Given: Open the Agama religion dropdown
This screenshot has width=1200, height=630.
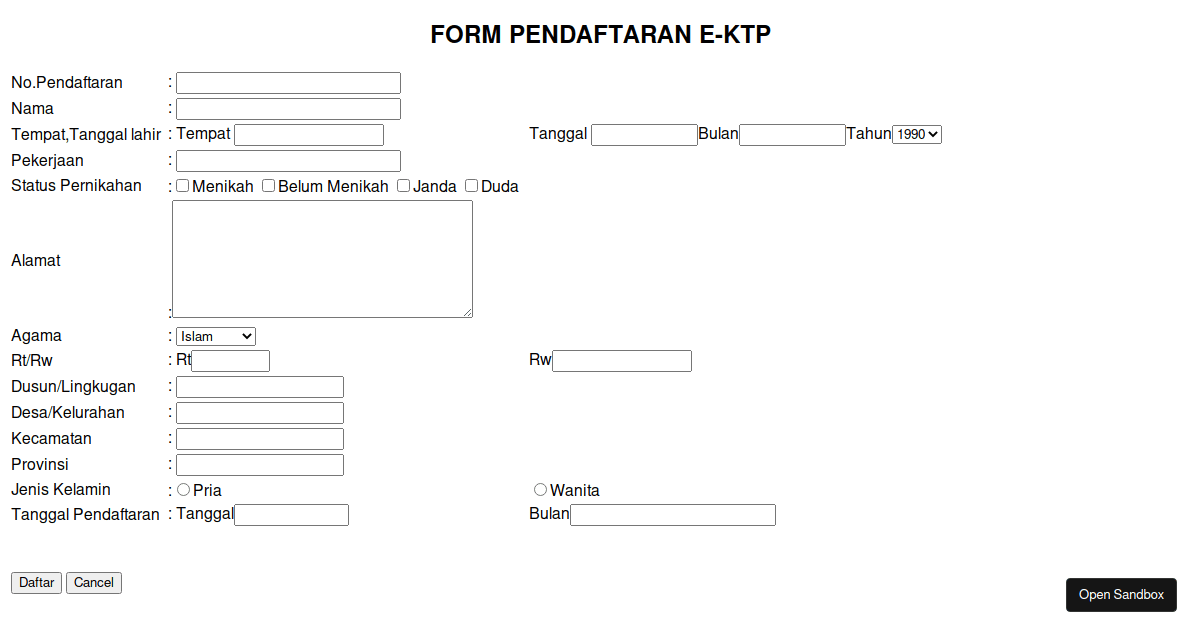Looking at the screenshot, I should 215,335.
